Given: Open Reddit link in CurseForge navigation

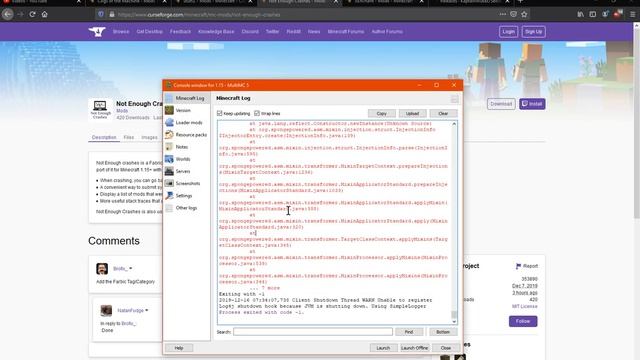Looking at the screenshot, I should (x=293, y=31).
